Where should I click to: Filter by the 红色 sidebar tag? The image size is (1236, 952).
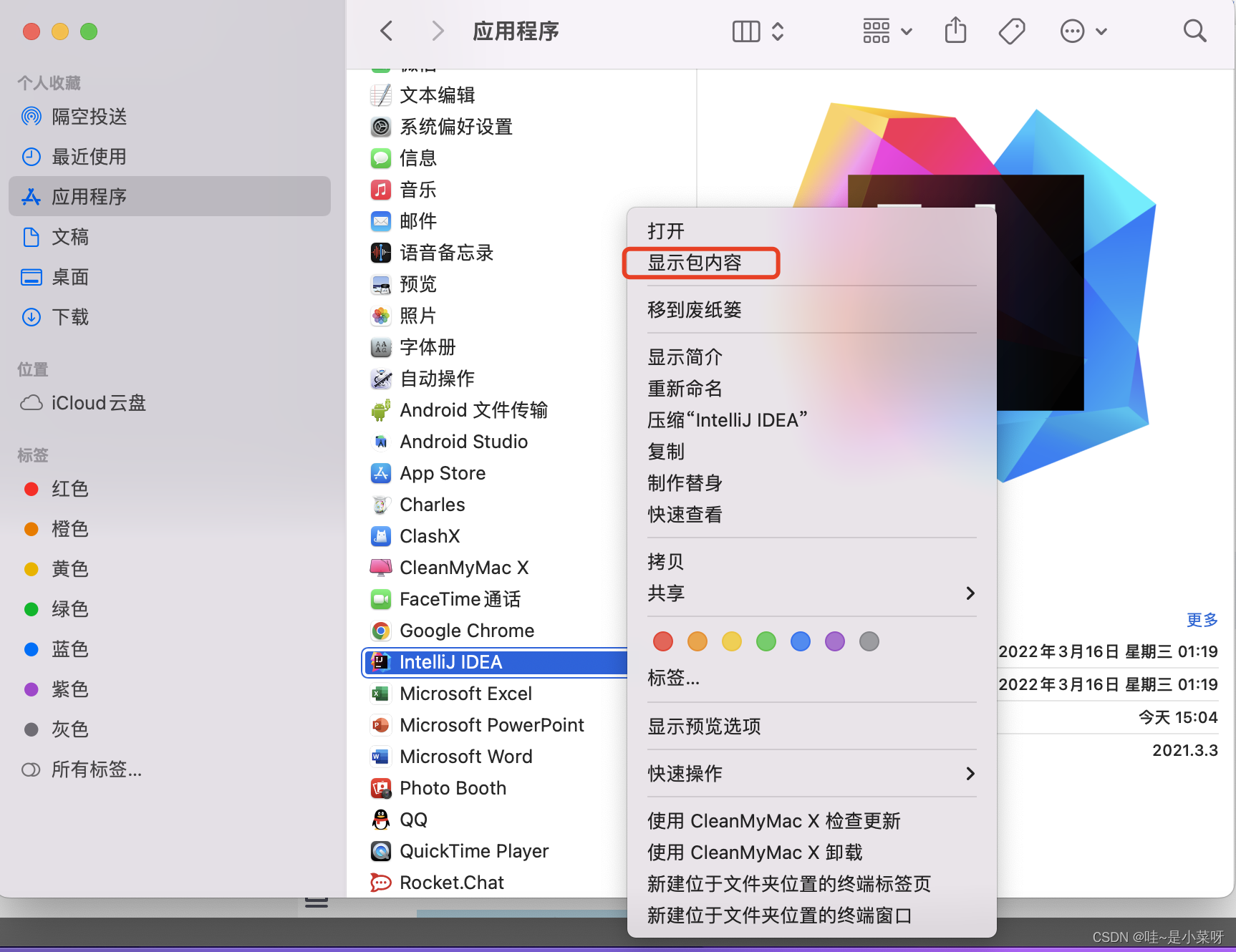[170, 489]
